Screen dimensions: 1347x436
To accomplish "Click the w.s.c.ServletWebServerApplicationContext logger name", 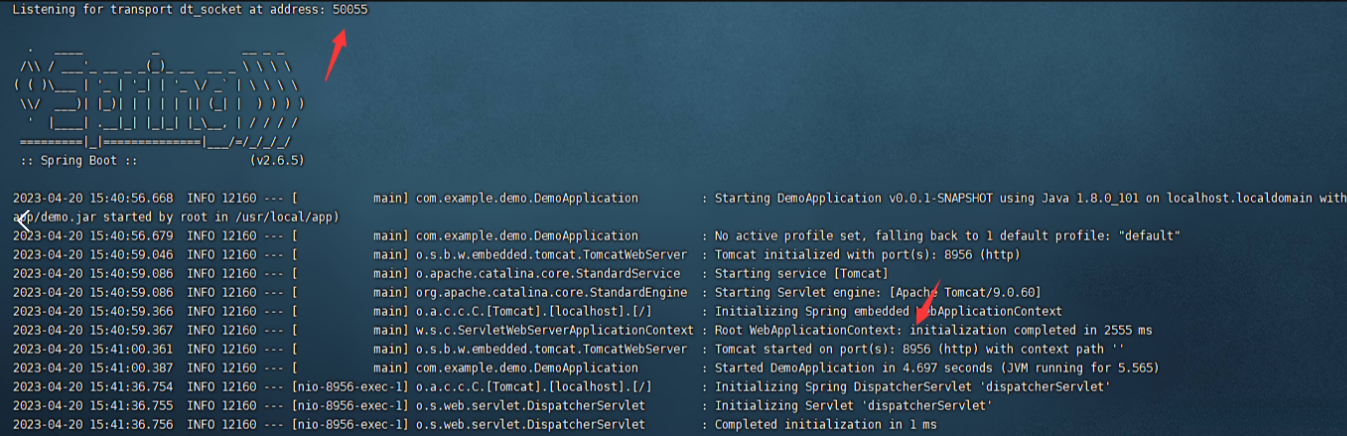I will tap(554, 330).
